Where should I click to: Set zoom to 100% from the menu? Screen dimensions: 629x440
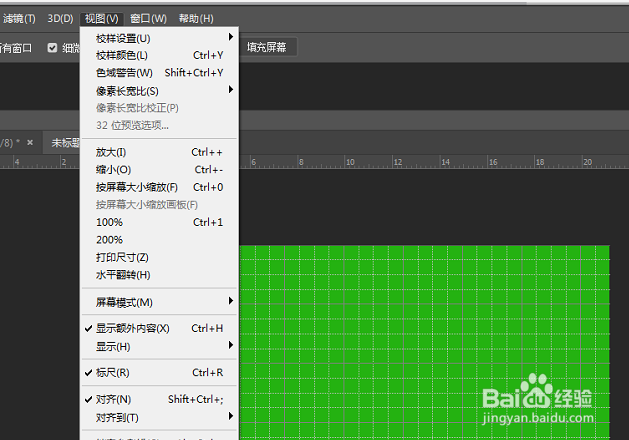pos(159,222)
